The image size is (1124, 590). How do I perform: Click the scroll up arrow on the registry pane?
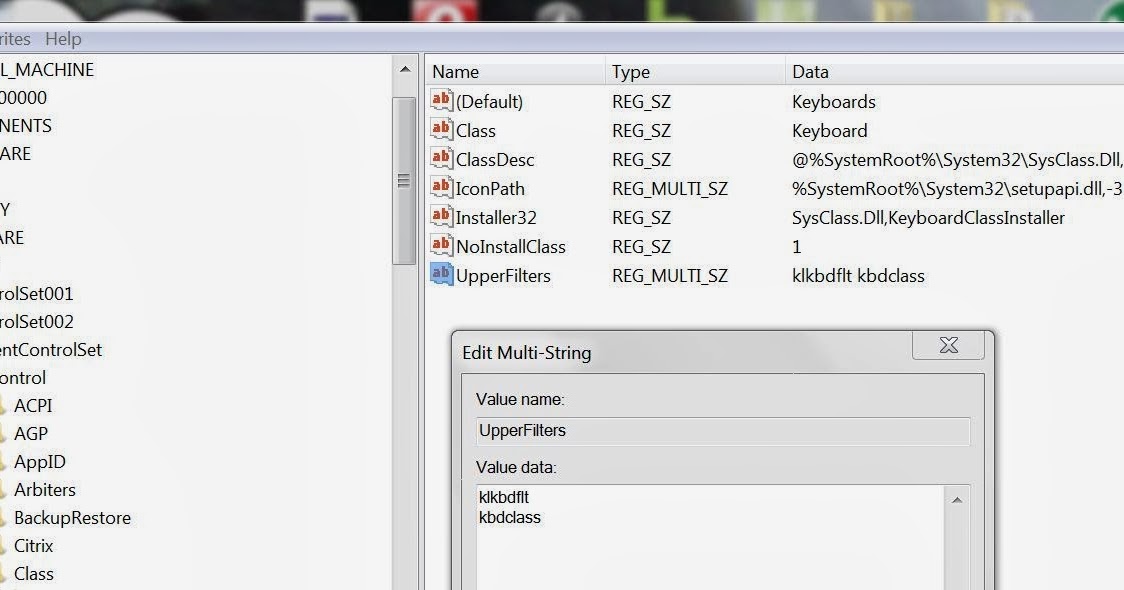click(405, 69)
